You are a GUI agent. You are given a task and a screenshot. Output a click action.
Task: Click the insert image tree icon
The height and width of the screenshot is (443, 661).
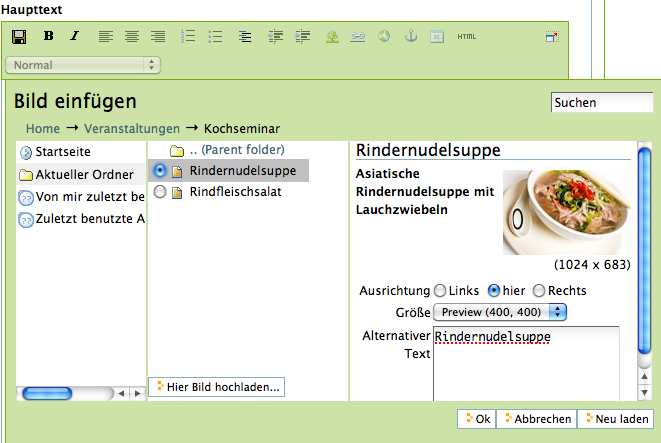click(332, 37)
